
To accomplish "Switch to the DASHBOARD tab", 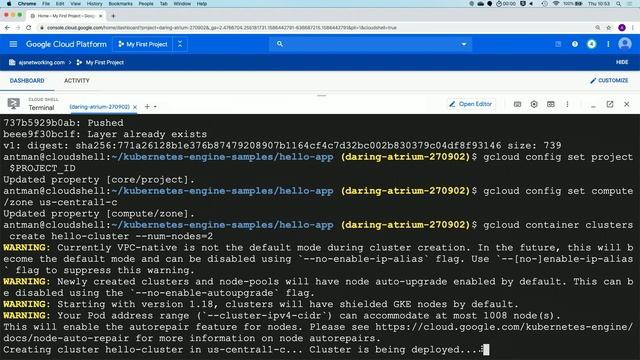I will pyautogui.click(x=27, y=81).
